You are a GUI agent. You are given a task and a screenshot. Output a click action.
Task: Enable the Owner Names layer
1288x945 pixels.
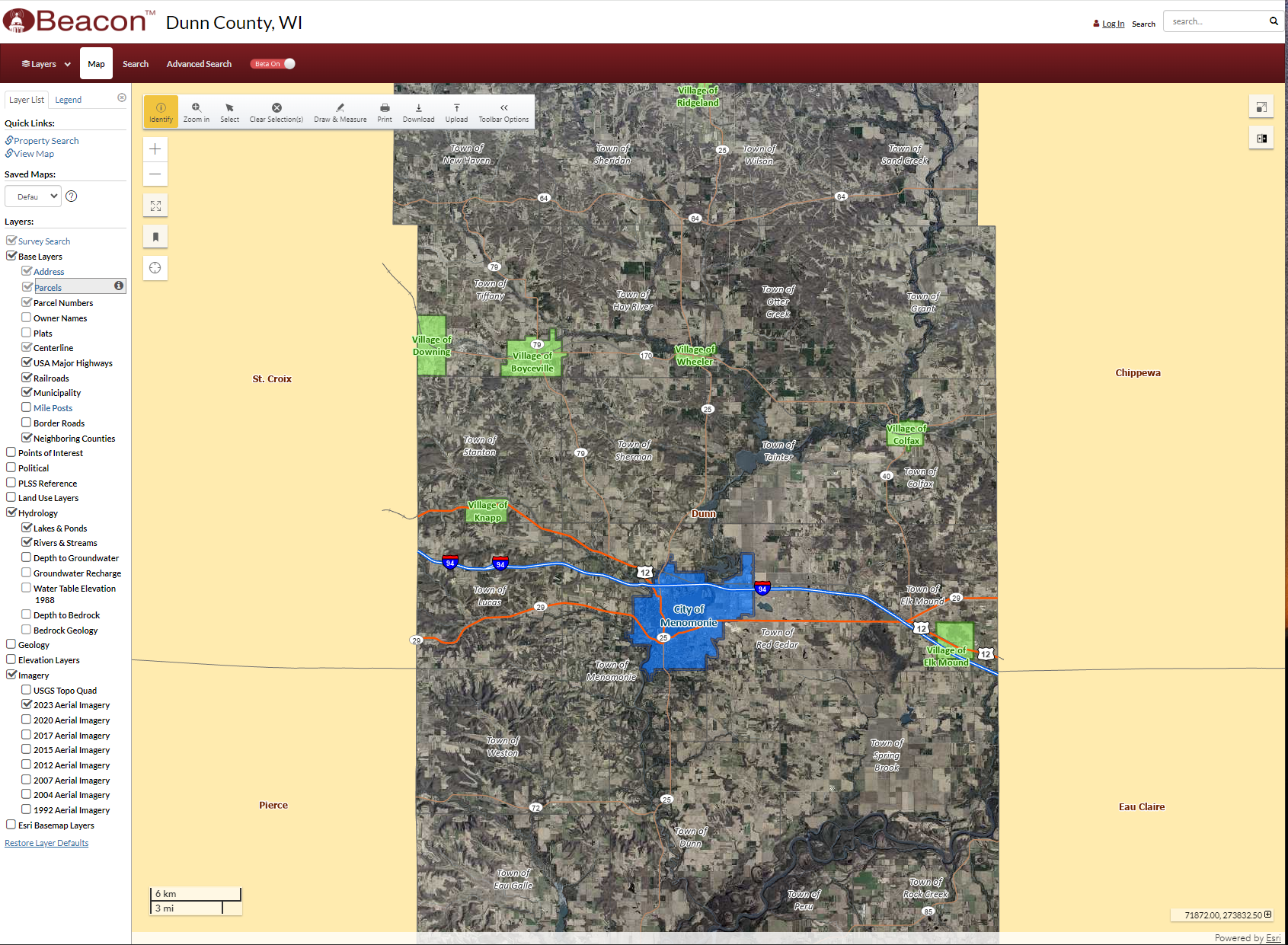tap(26, 318)
